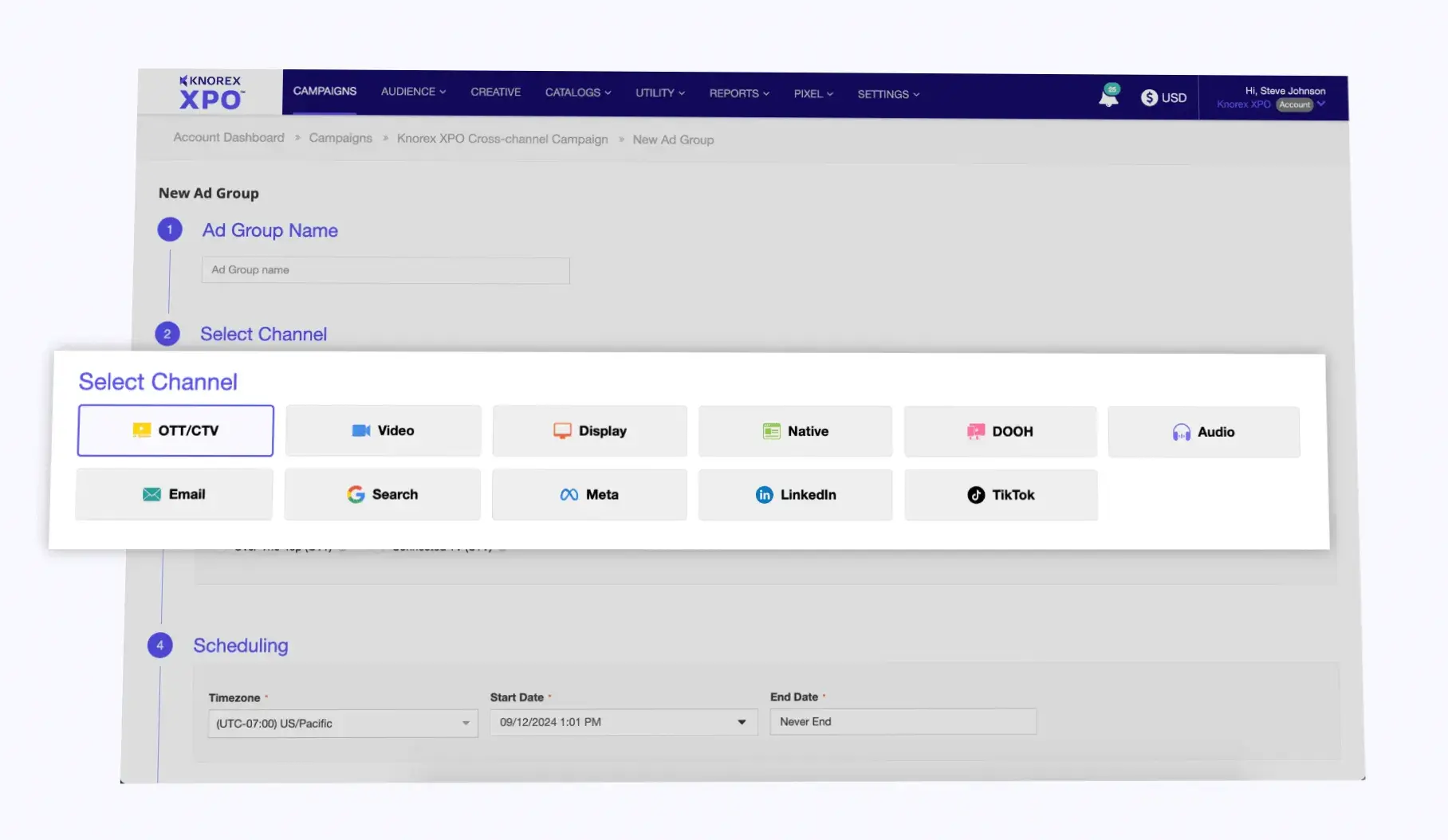Choose the LinkedIn channel

pyautogui.click(x=795, y=495)
